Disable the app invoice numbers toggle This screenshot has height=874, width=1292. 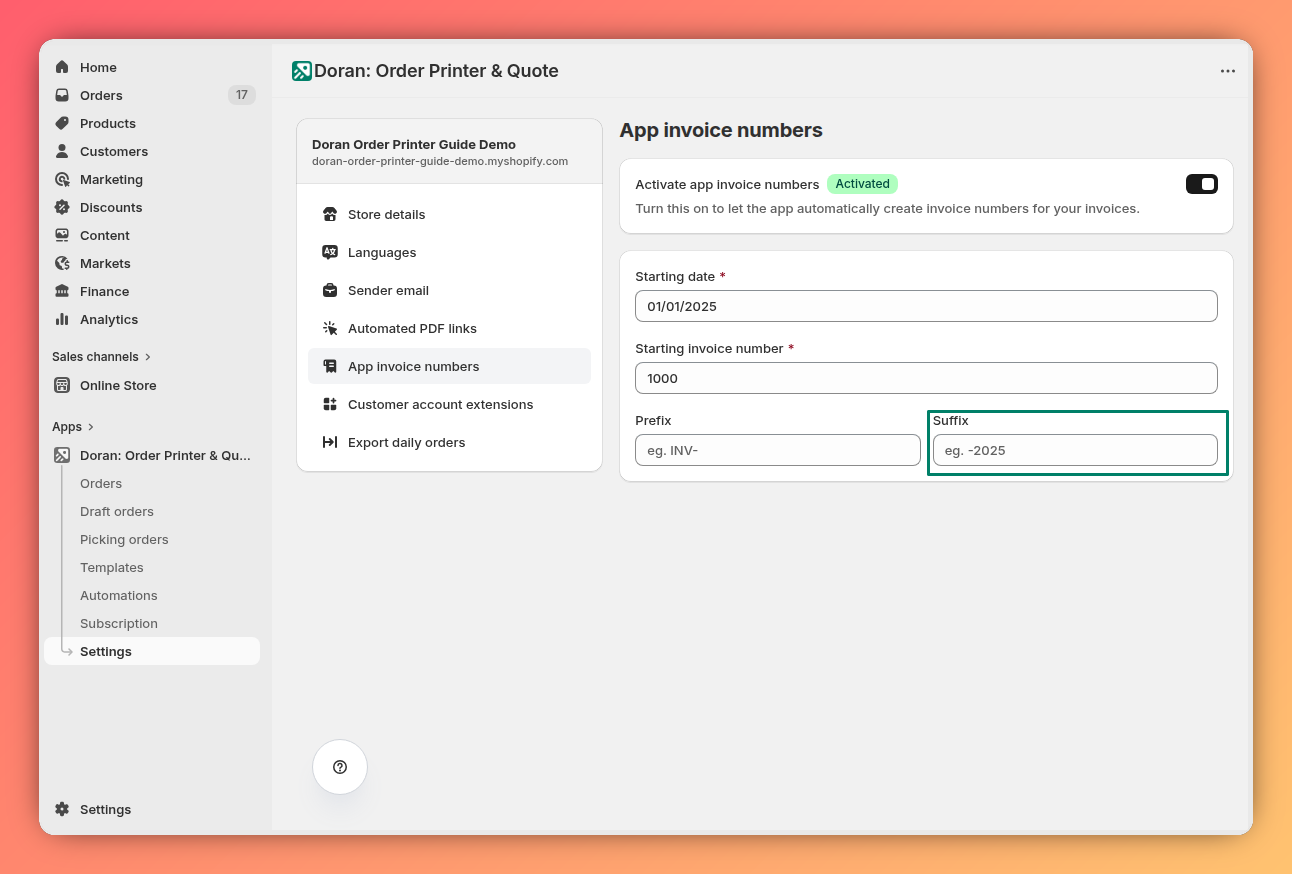[x=1202, y=184]
